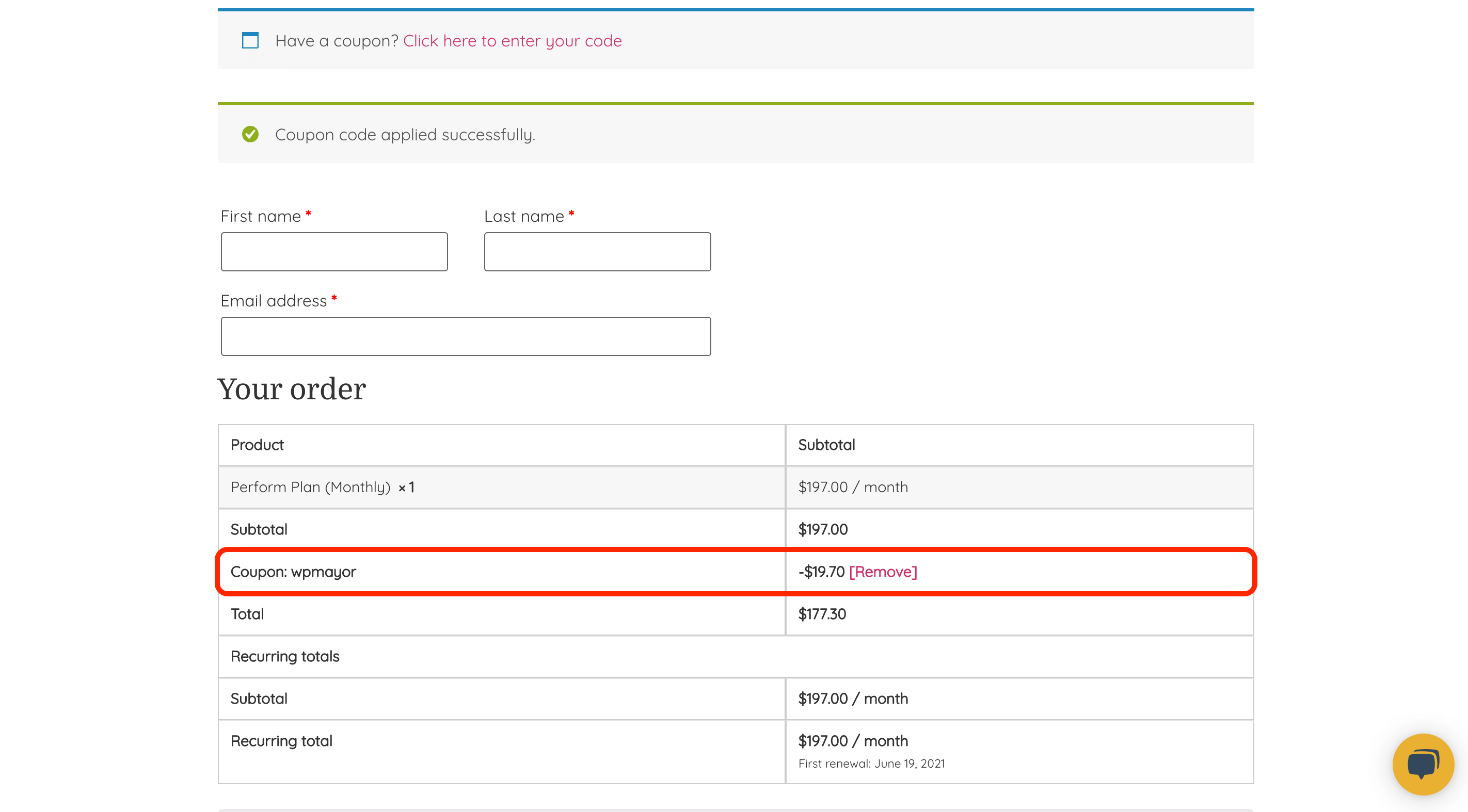
Task: Click the Your order heading
Action: coord(291,389)
